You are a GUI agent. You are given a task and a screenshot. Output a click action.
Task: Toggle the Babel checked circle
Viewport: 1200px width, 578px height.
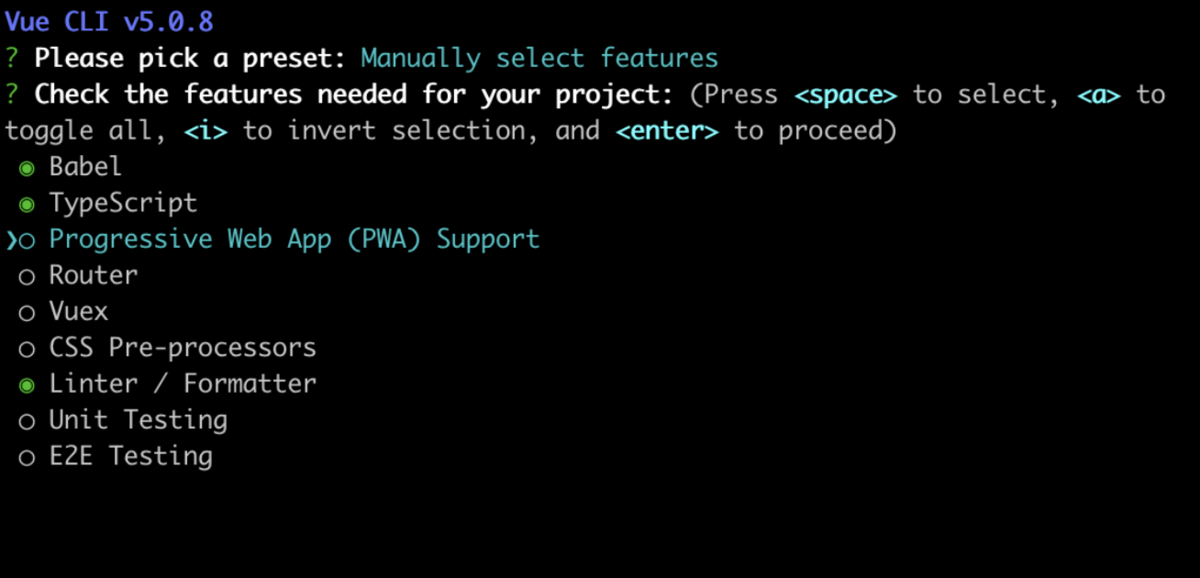[x=27, y=168]
